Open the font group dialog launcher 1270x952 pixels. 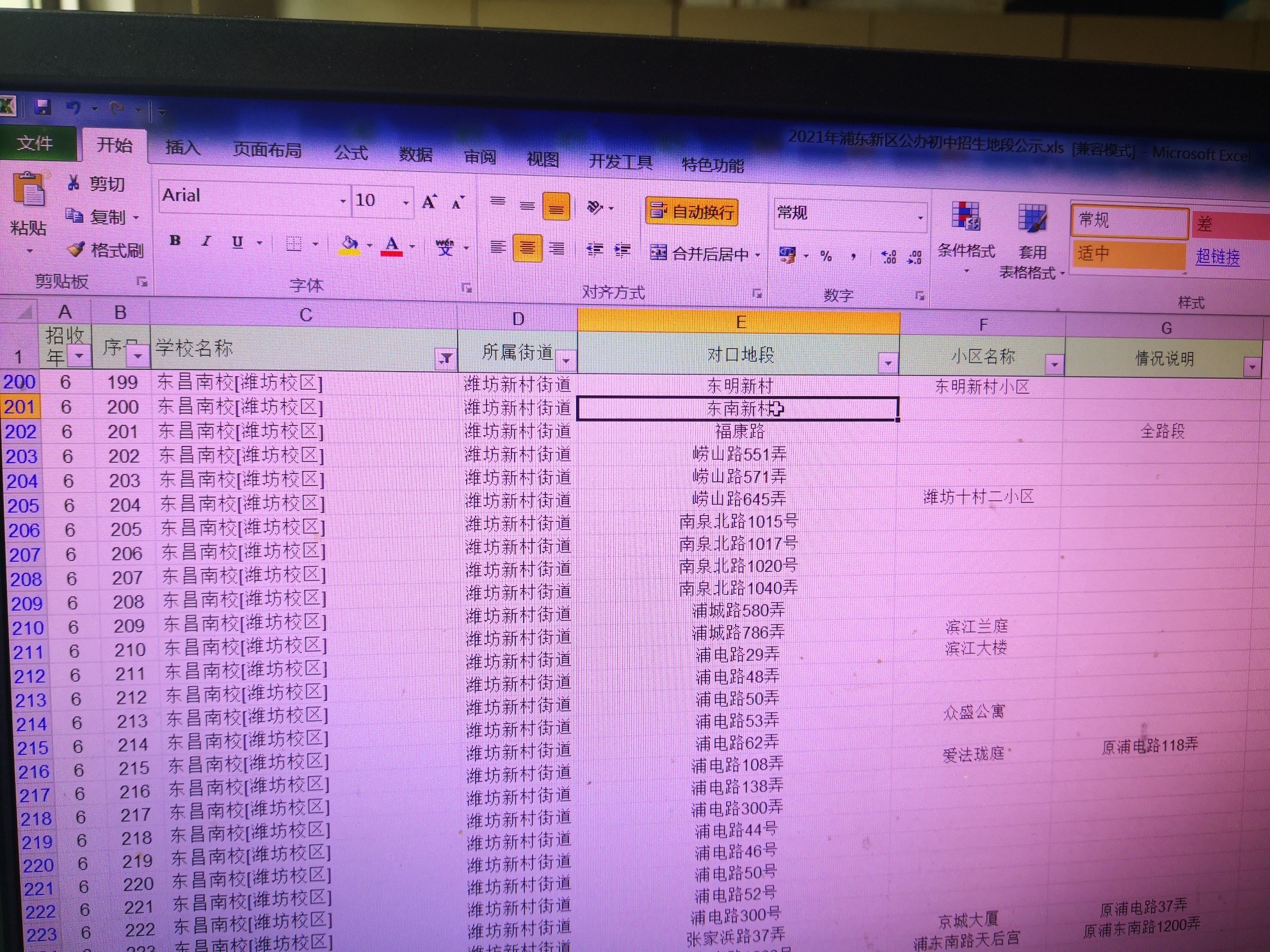pos(467,288)
